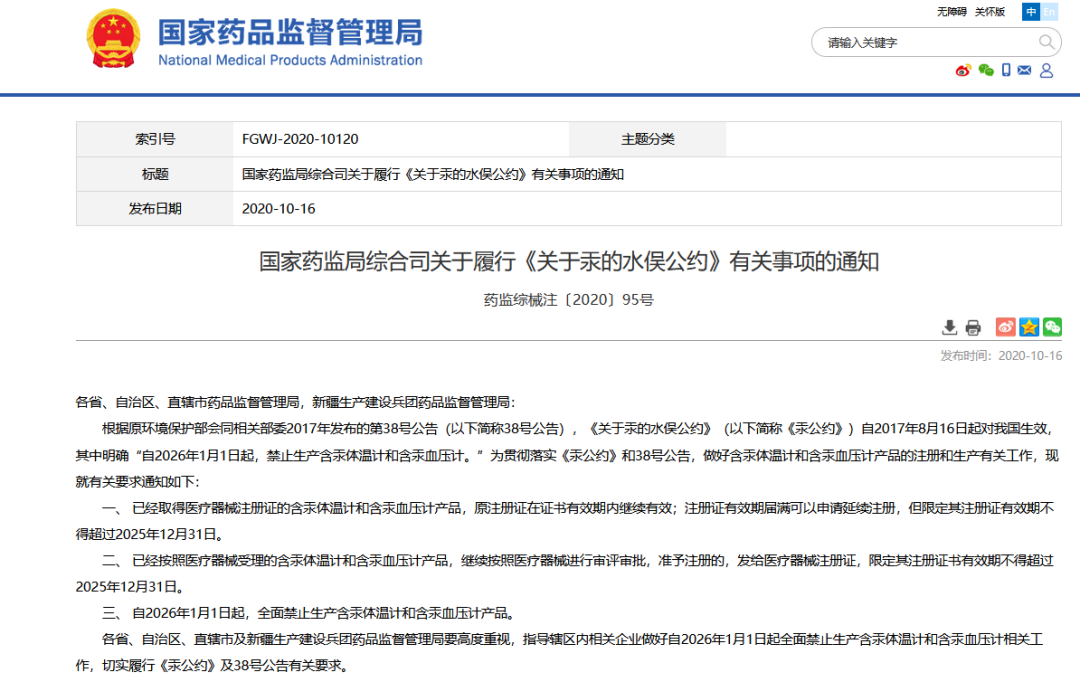This screenshot has height=682, width=1080.
Task: Open the document download icon
Action: (948, 327)
